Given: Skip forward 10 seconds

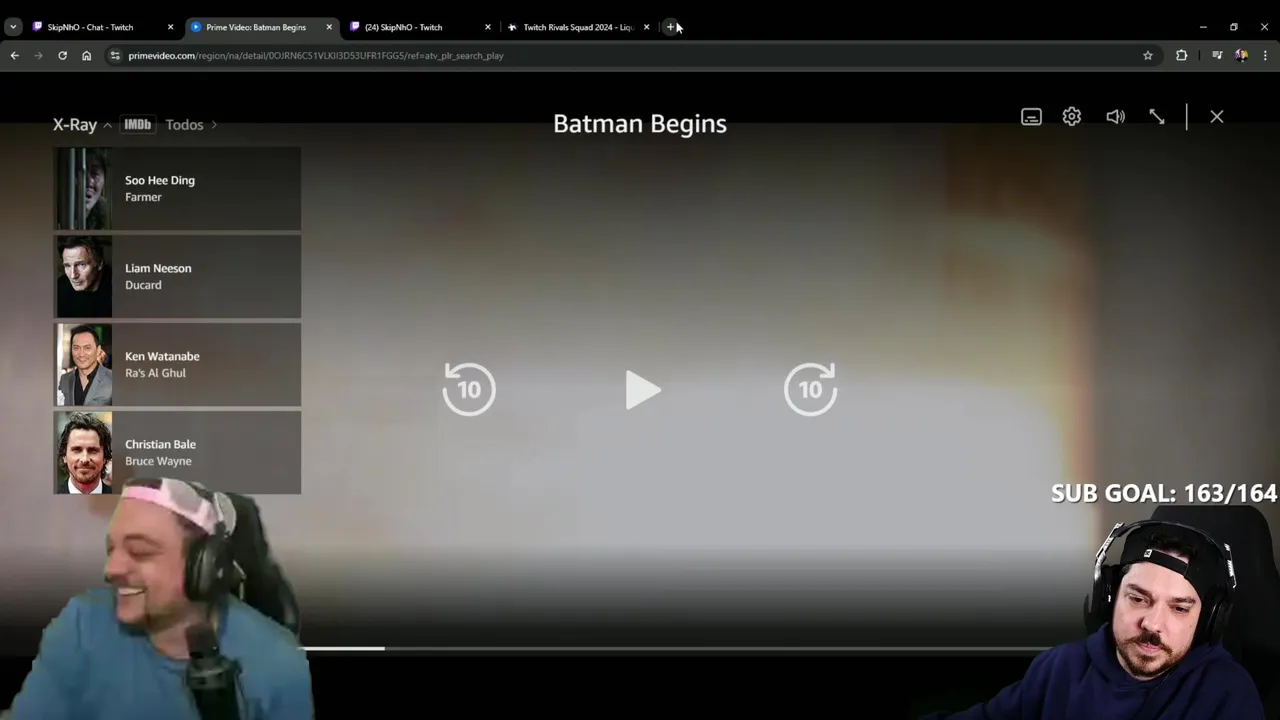Looking at the screenshot, I should [810, 389].
